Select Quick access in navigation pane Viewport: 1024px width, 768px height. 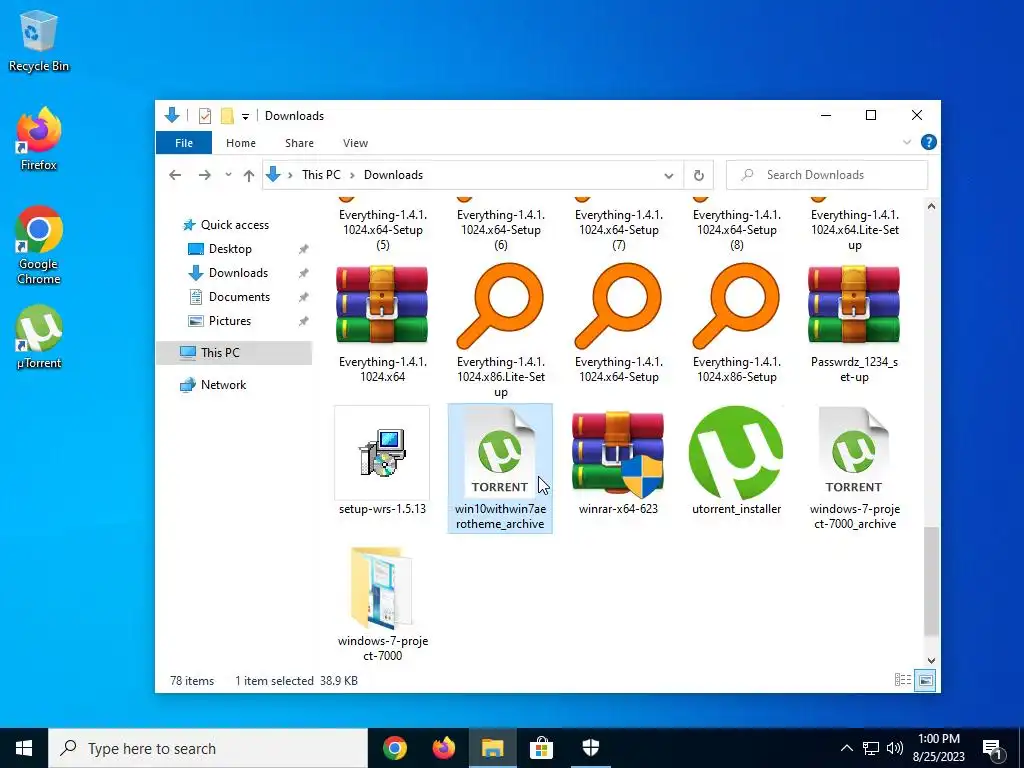point(234,225)
